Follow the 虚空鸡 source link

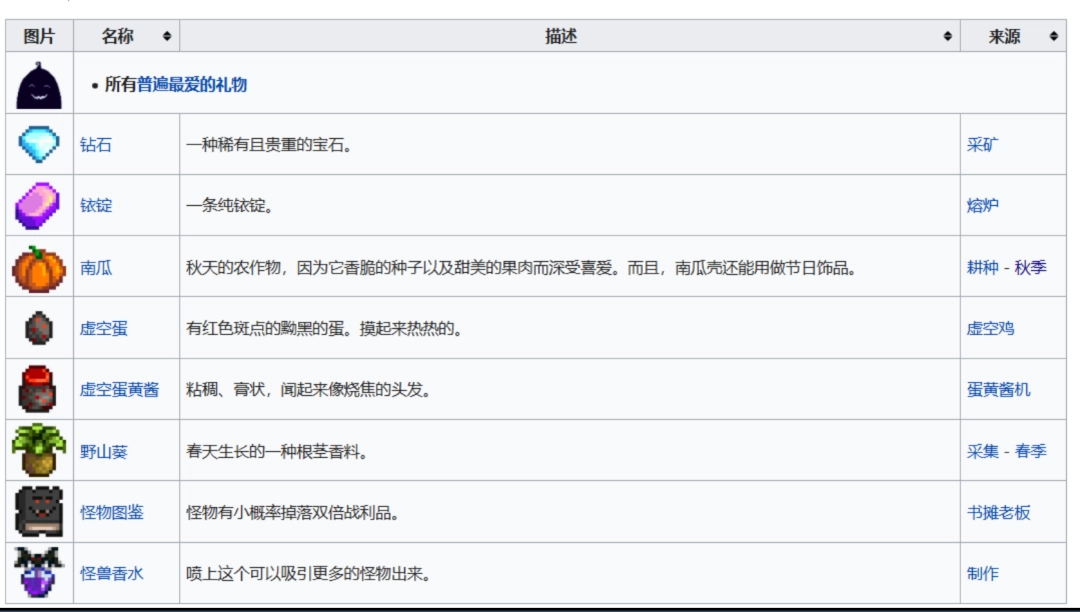pos(990,328)
